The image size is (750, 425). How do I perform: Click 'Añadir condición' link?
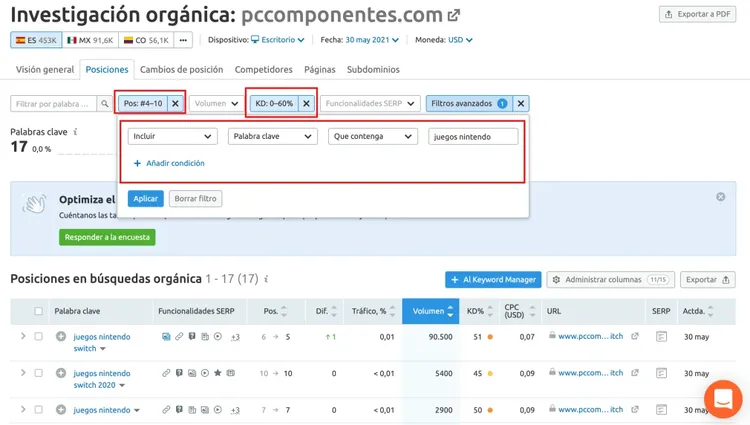[169, 163]
